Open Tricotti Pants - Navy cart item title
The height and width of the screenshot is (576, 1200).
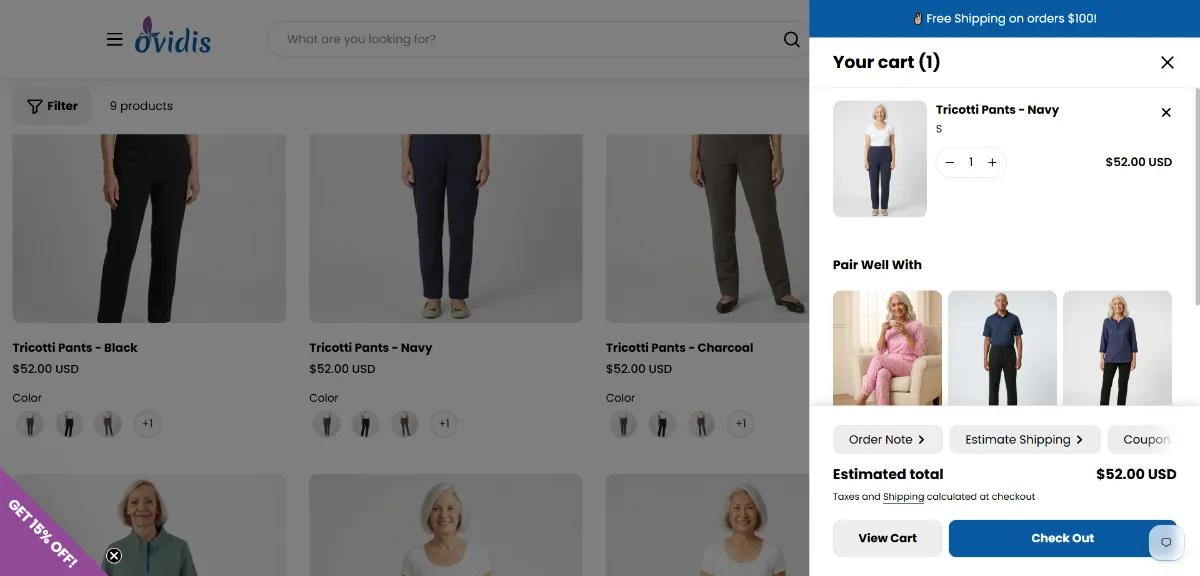pos(997,110)
